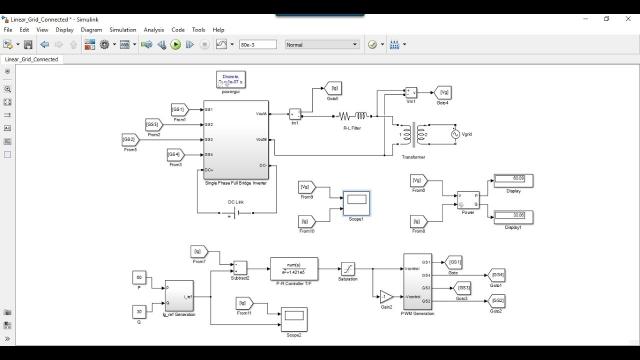This screenshot has height=360, width=640.
Task: Open the Model Browser icon at palette bottom
Action: pos(7,312)
